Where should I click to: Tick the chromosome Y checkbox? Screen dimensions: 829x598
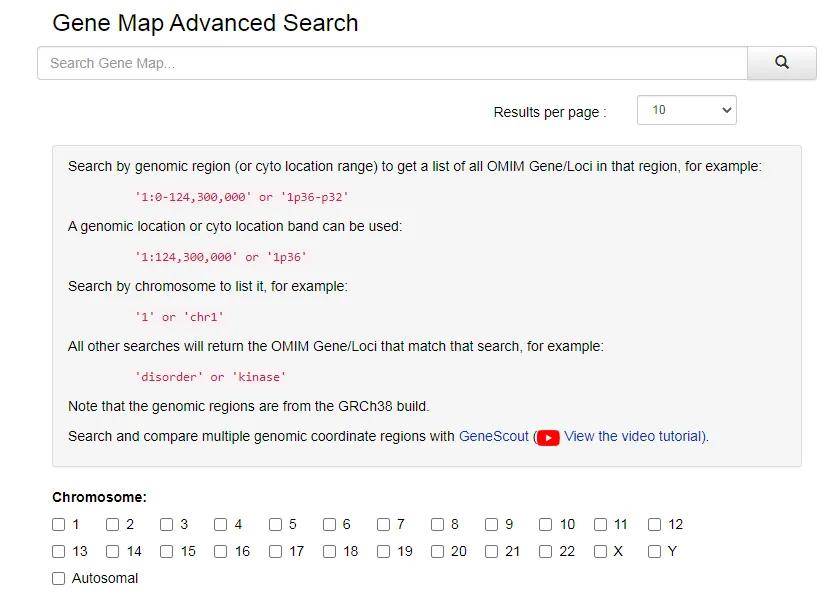point(654,551)
